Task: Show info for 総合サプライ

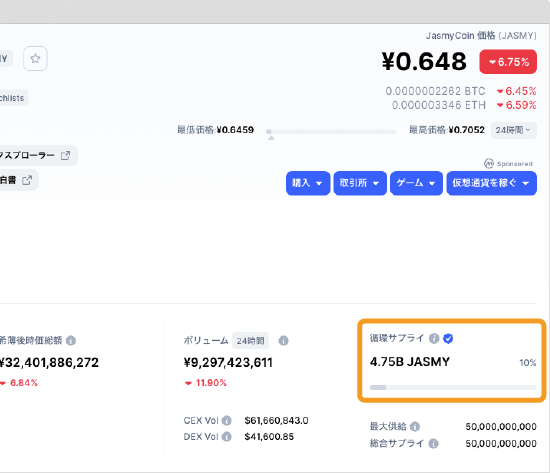Action: pyautogui.click(x=434, y=444)
